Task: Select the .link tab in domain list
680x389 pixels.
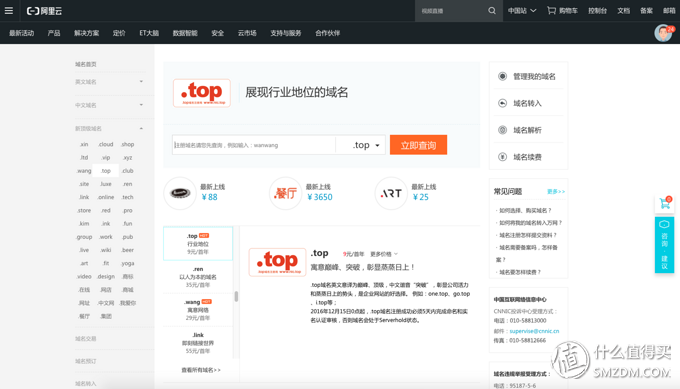Action: [198, 343]
